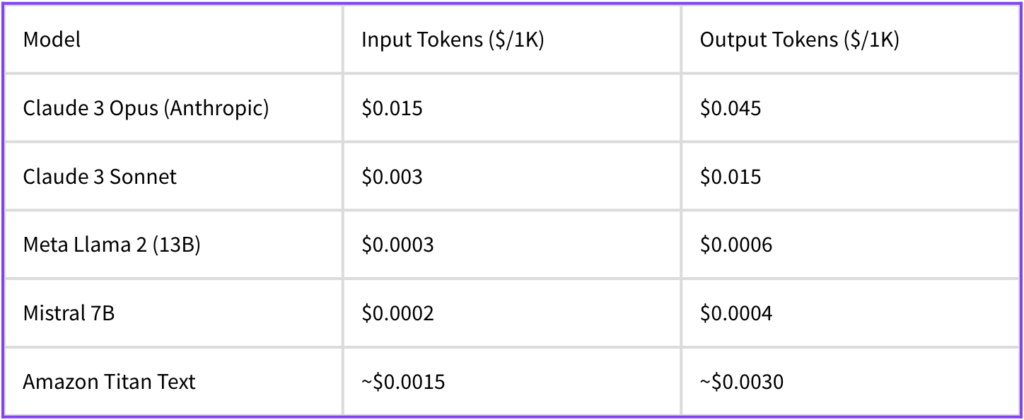Select the Output Tokens ($/1K) header cell
The height and width of the screenshot is (420, 1024).
pyautogui.click(x=798, y=40)
